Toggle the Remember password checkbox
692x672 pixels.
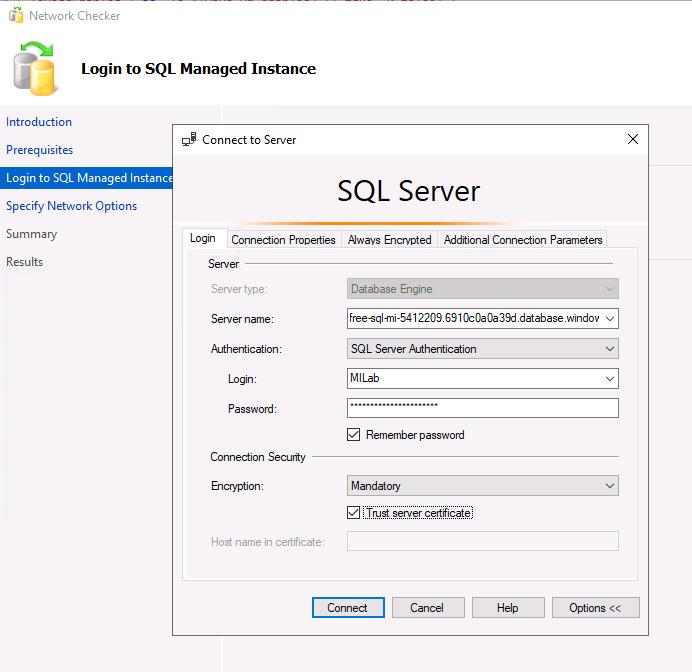click(354, 435)
